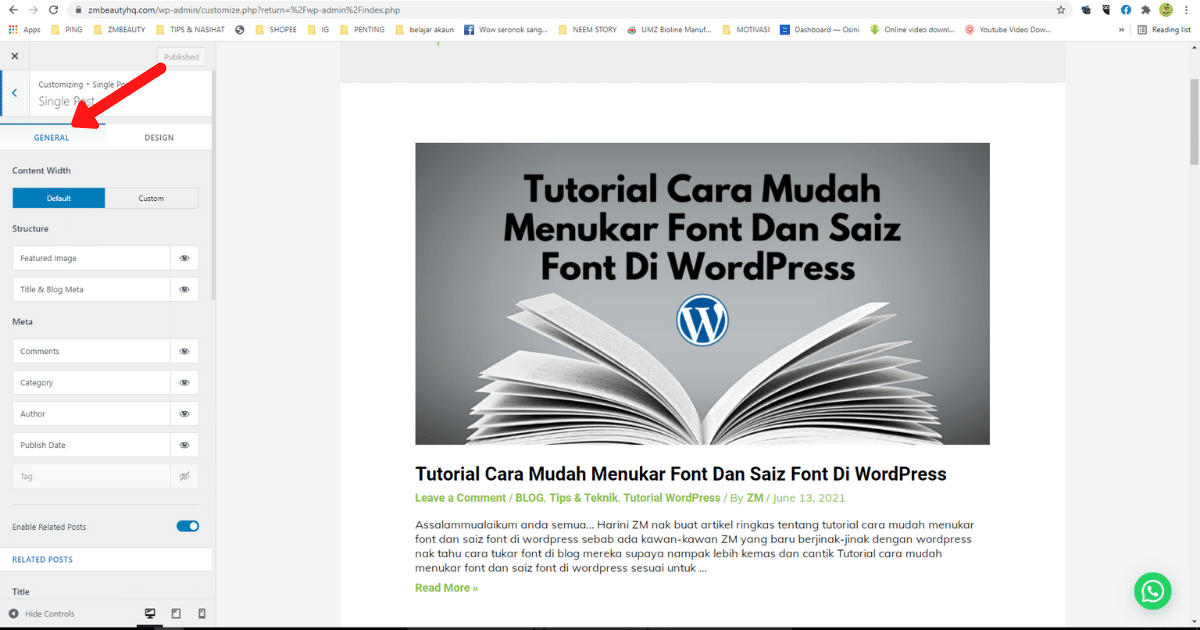This screenshot has width=1200, height=630.
Task: Switch to desktop preview mode
Action: click(151, 613)
